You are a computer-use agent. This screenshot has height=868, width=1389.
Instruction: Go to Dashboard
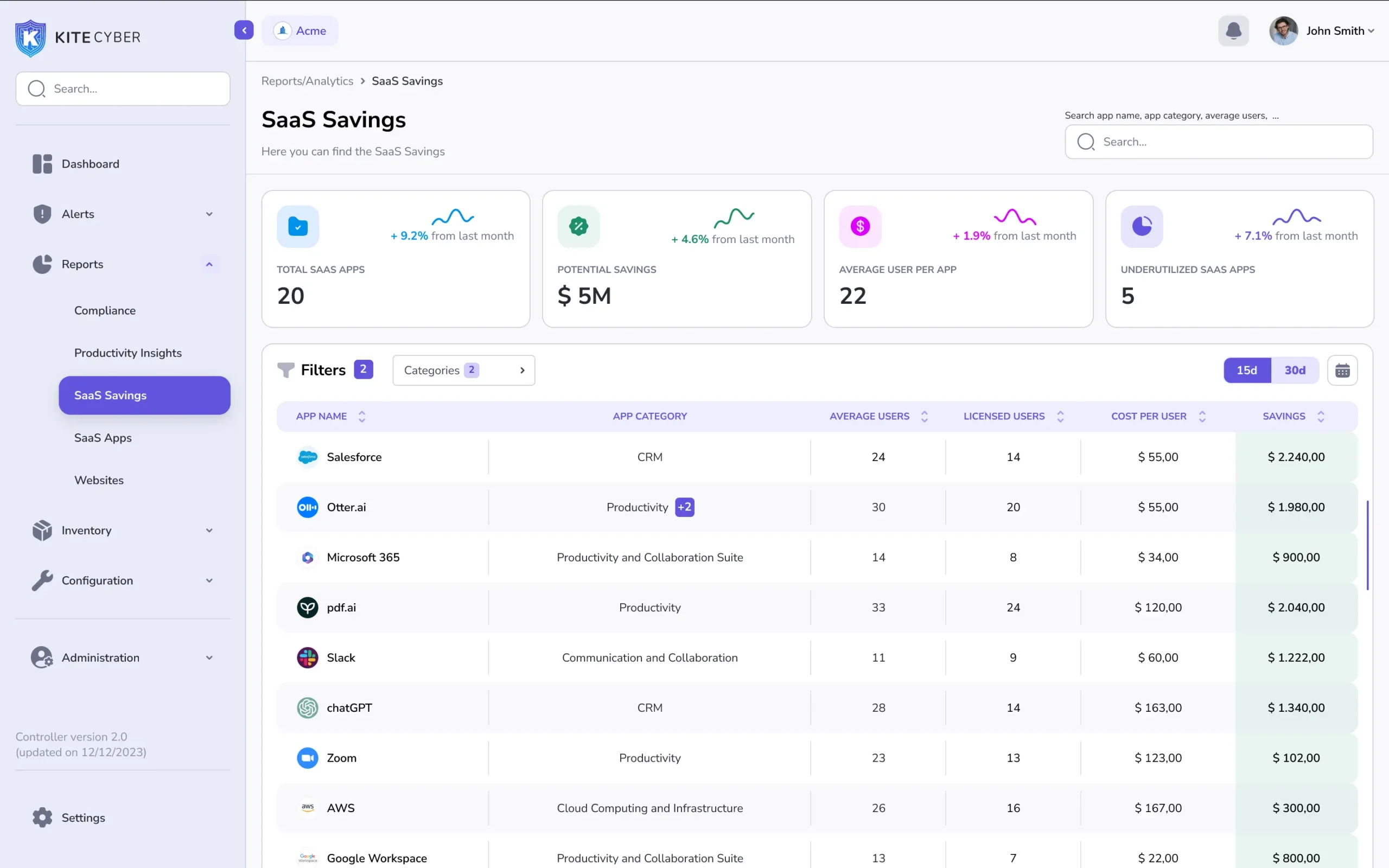tap(90, 164)
